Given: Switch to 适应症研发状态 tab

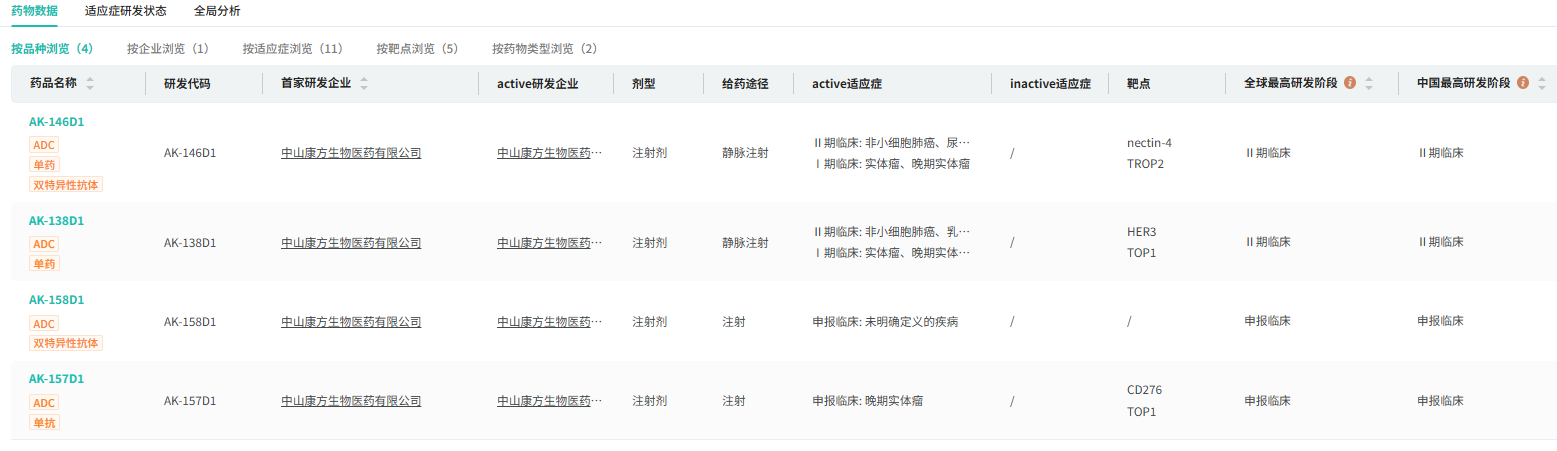Looking at the screenshot, I should (x=126, y=11).
